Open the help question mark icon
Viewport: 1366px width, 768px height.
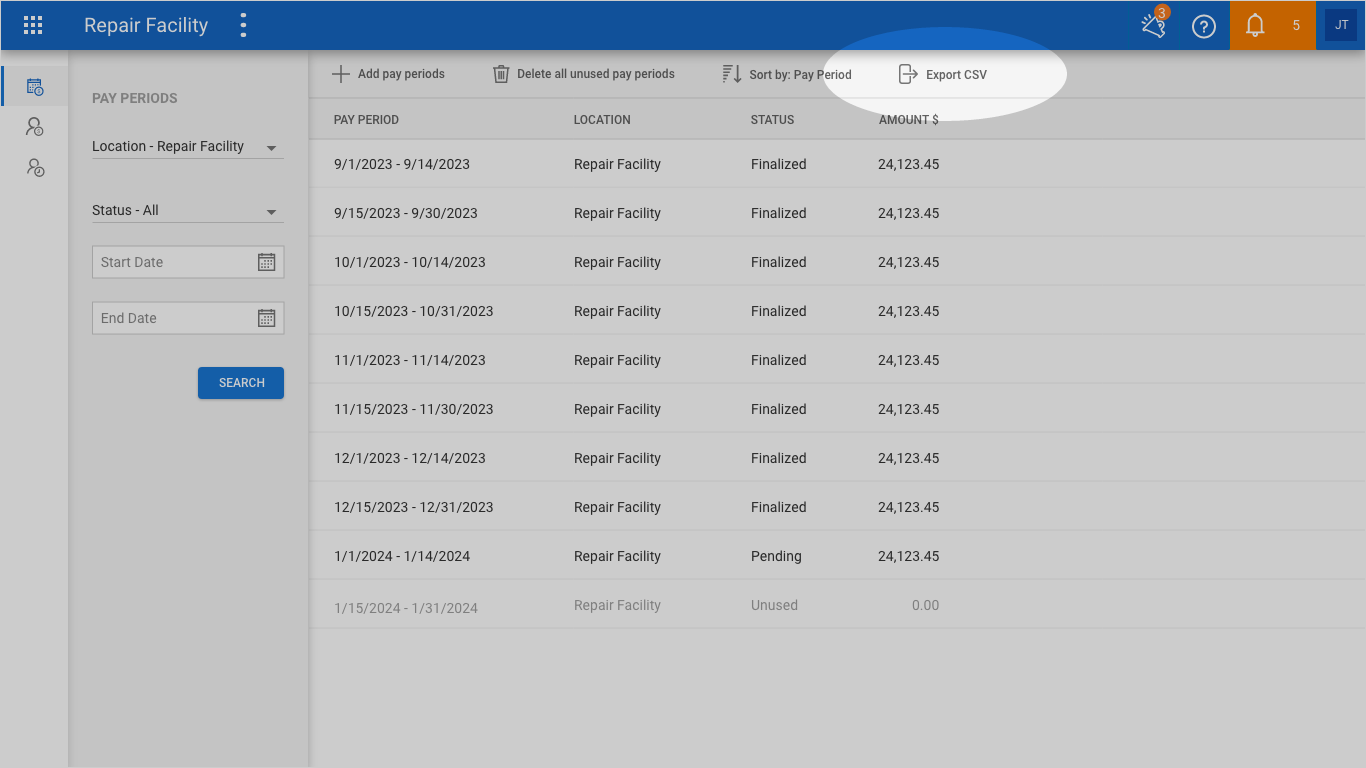[1204, 26]
